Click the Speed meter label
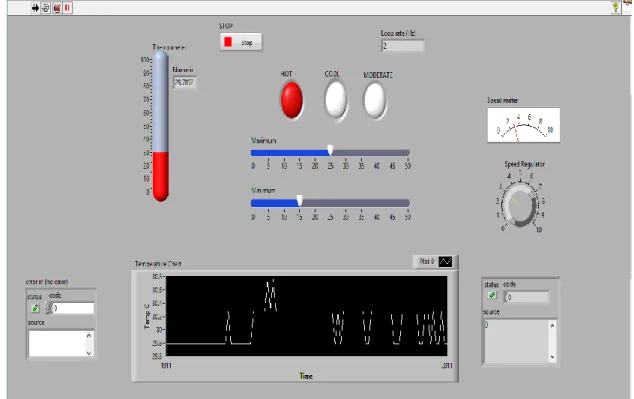Viewport: 634px width, 399px height. tap(502, 100)
